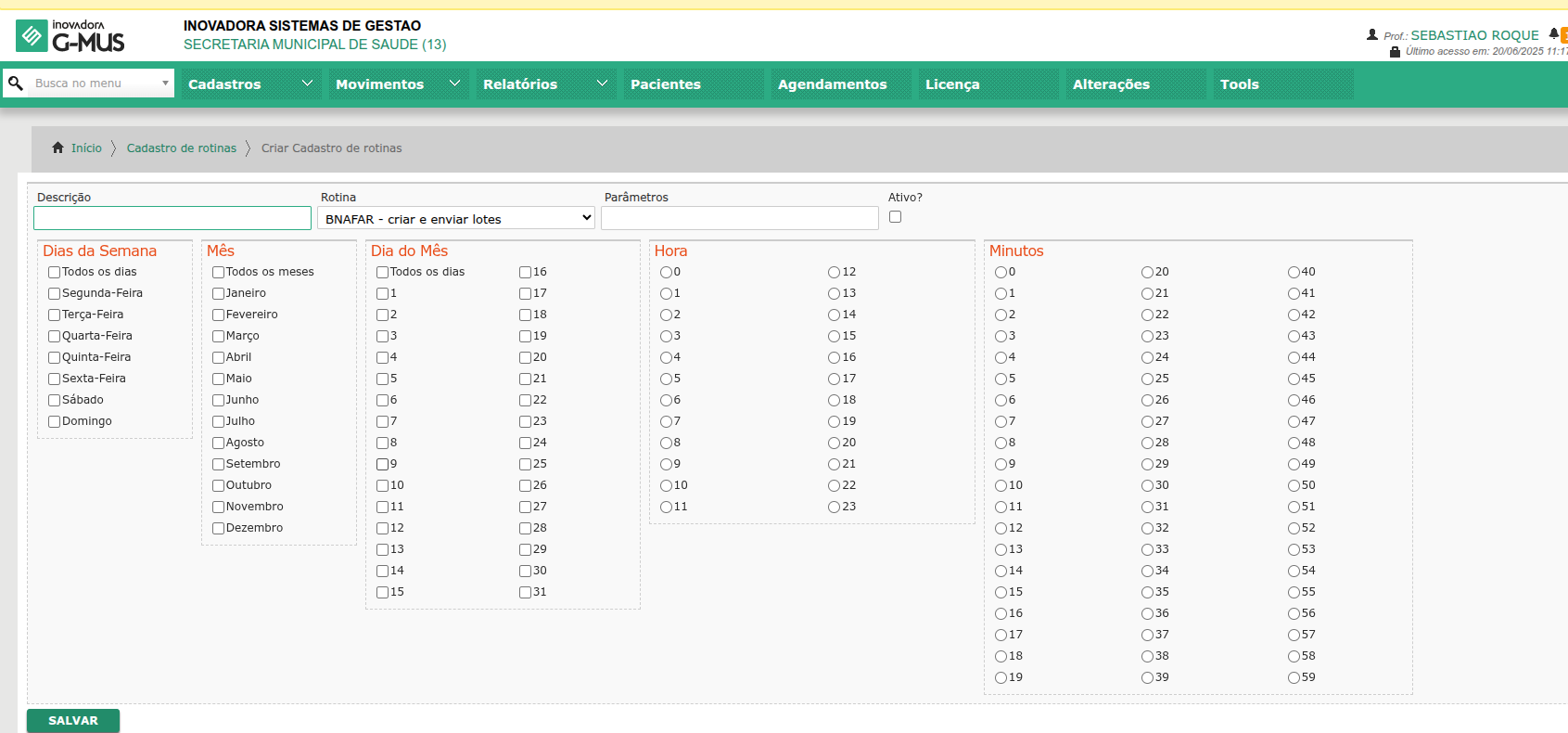
Task: Select minute 0 in Minutos
Action: click(1001, 273)
